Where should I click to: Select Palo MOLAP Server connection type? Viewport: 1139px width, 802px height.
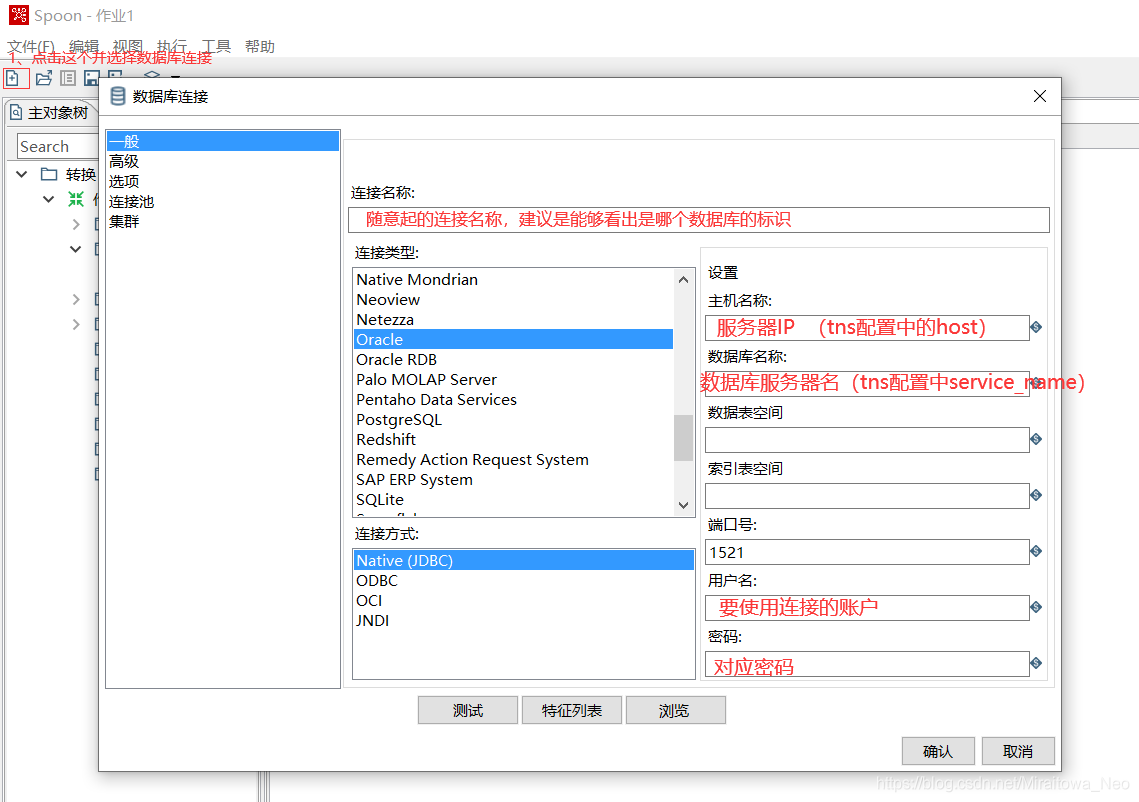pos(514,379)
